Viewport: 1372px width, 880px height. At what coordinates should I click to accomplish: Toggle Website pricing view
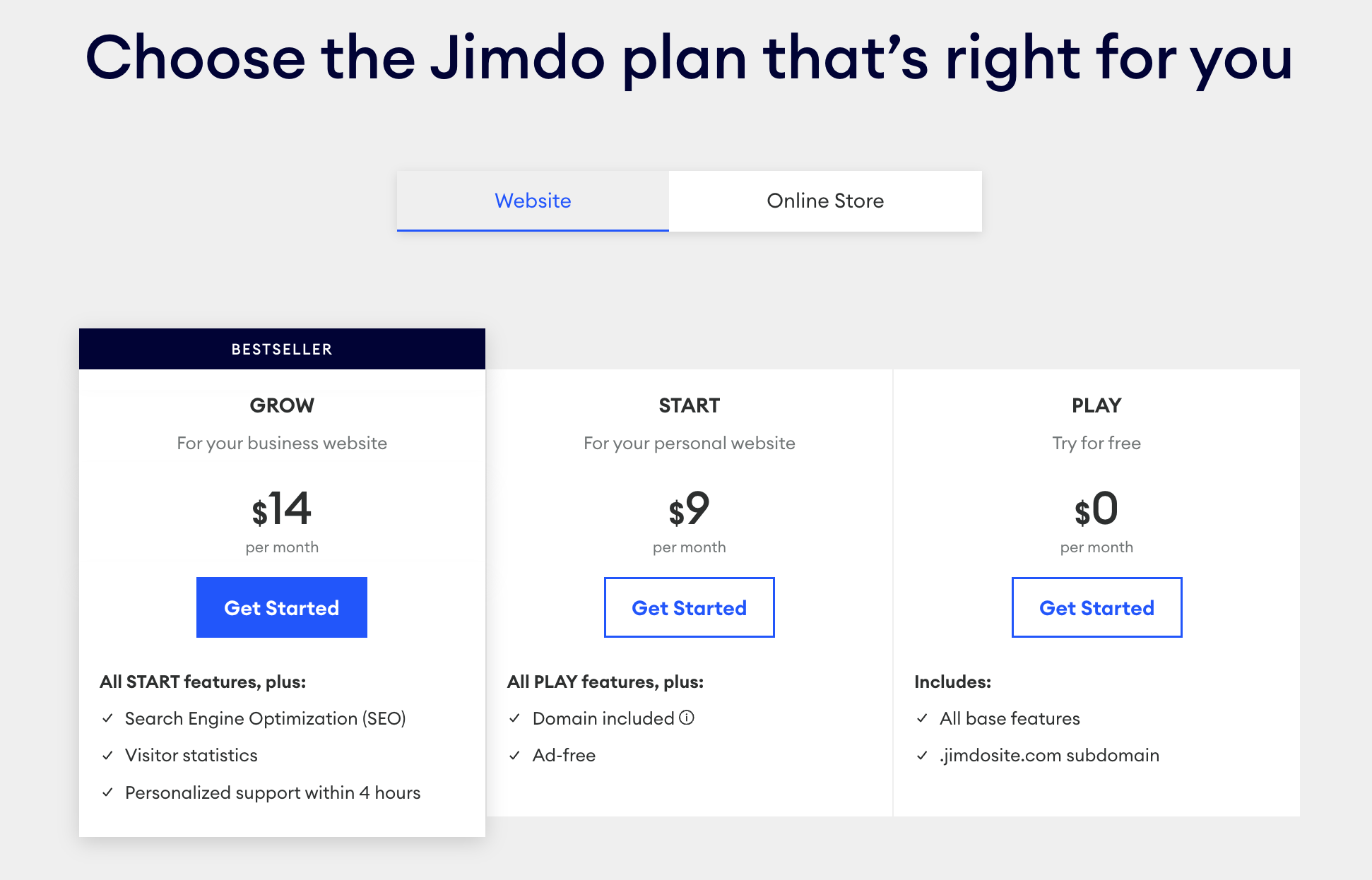[x=533, y=201]
